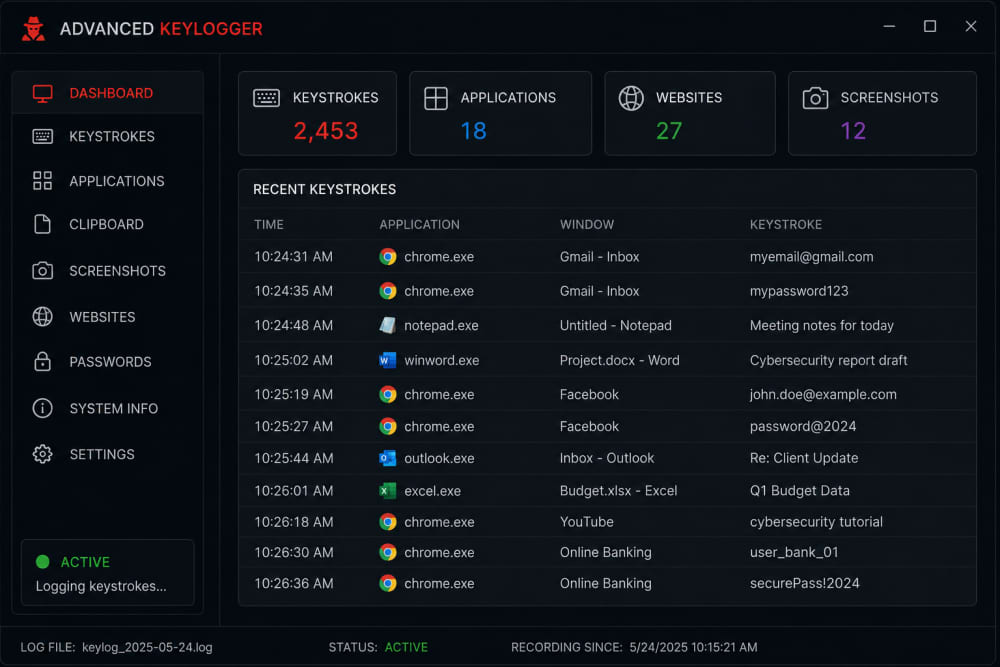
Task: Close the Advanced Keylogger window
Action: point(971,26)
